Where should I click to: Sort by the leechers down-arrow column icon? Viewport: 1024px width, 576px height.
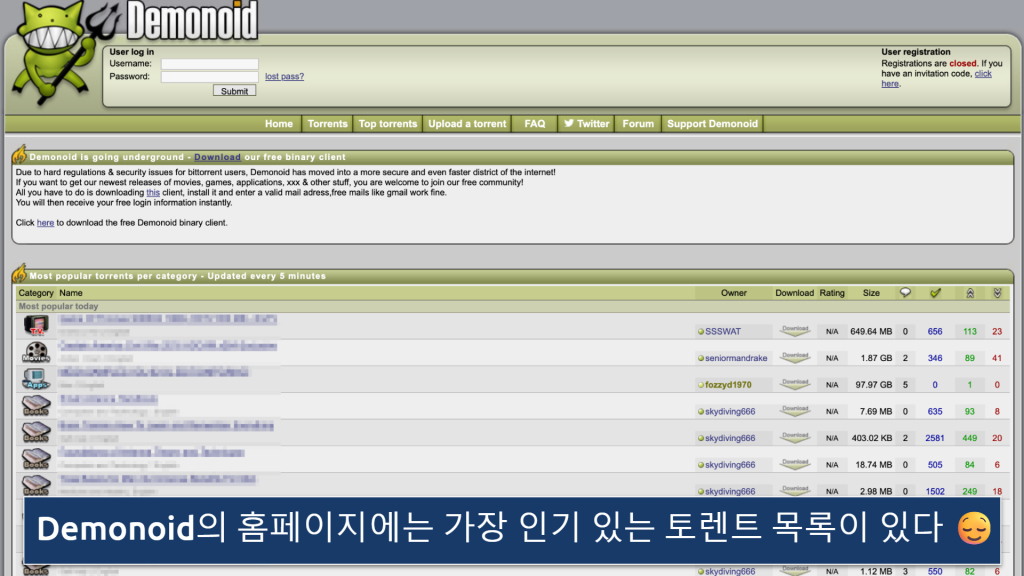[x=997, y=293]
